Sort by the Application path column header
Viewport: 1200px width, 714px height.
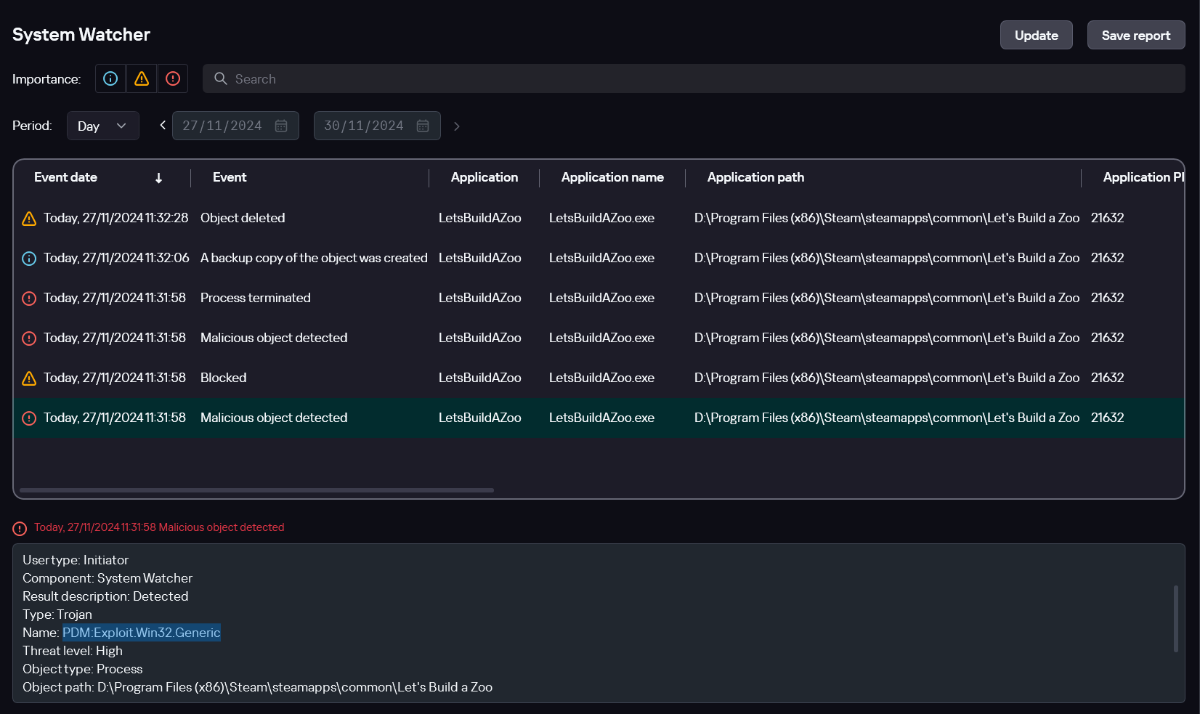[x=755, y=178]
